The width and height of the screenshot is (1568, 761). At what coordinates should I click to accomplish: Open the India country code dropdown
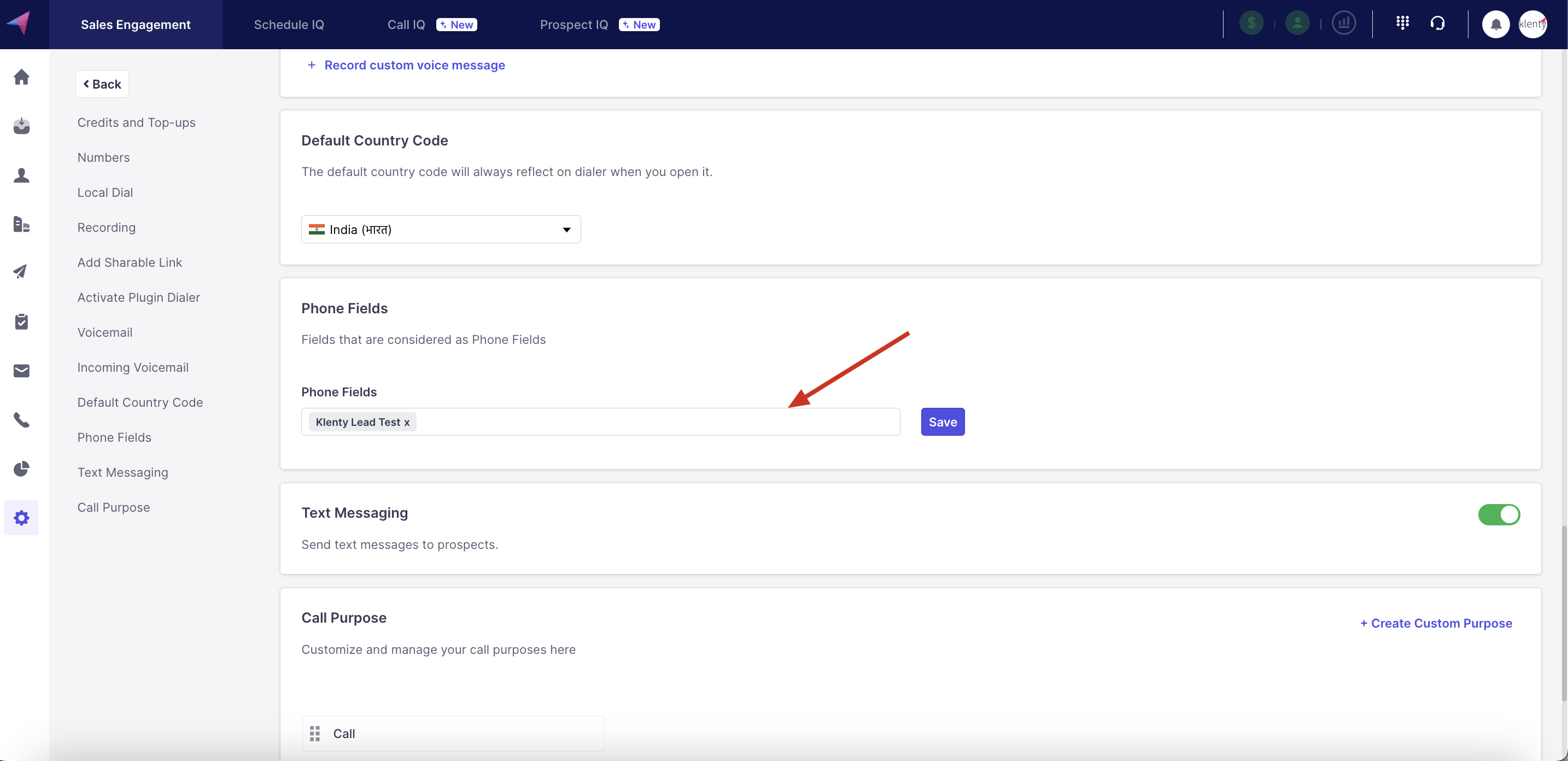[441, 230]
